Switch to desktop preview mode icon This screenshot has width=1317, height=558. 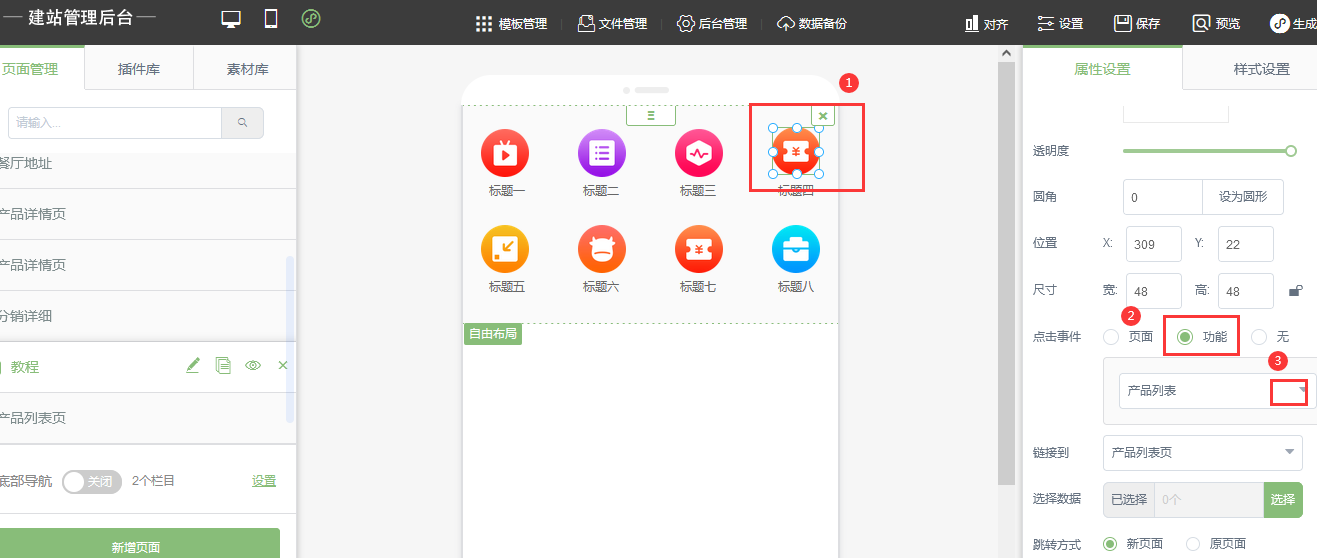coord(231,20)
